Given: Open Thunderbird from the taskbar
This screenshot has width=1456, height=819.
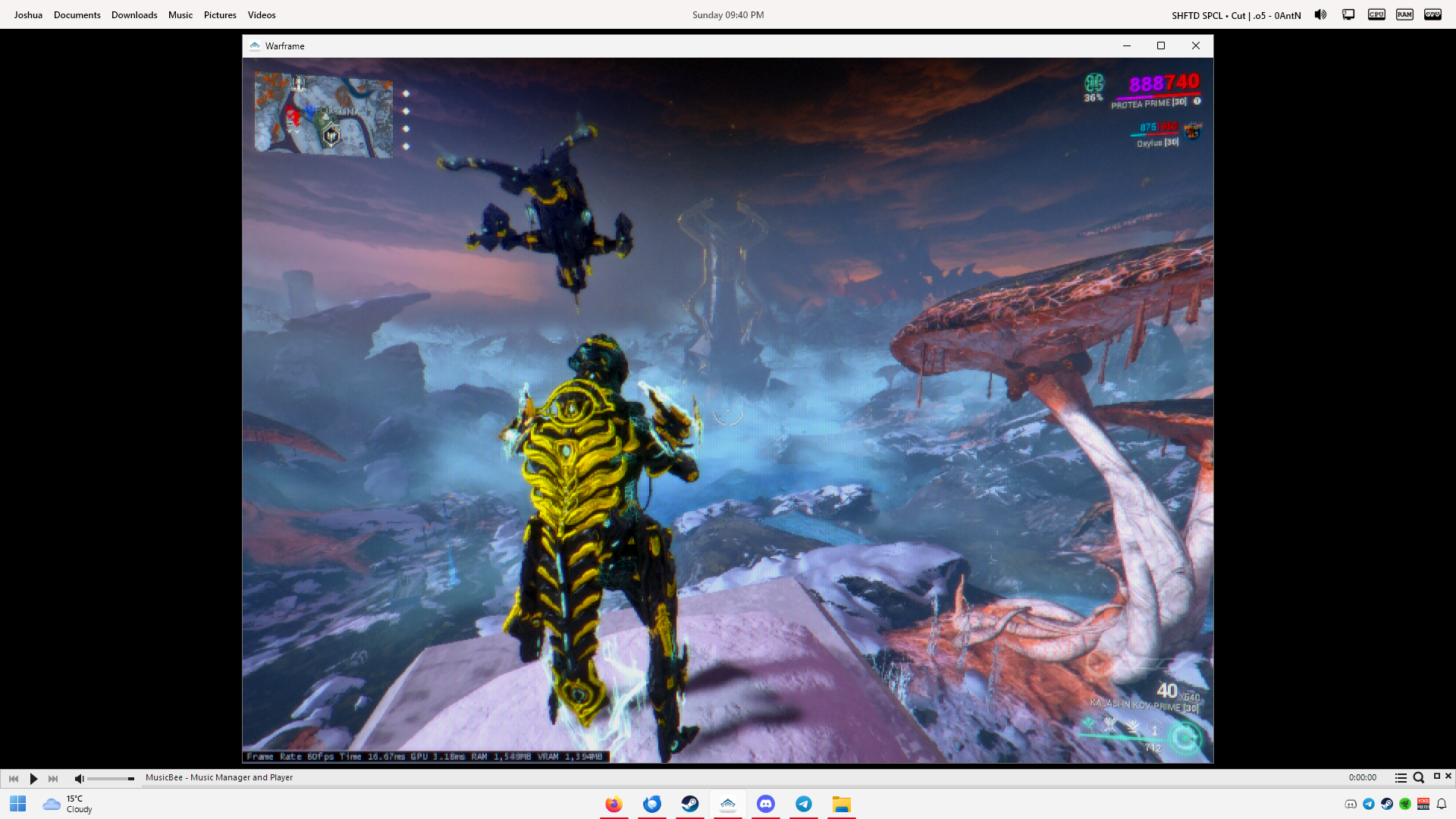Looking at the screenshot, I should point(652,804).
